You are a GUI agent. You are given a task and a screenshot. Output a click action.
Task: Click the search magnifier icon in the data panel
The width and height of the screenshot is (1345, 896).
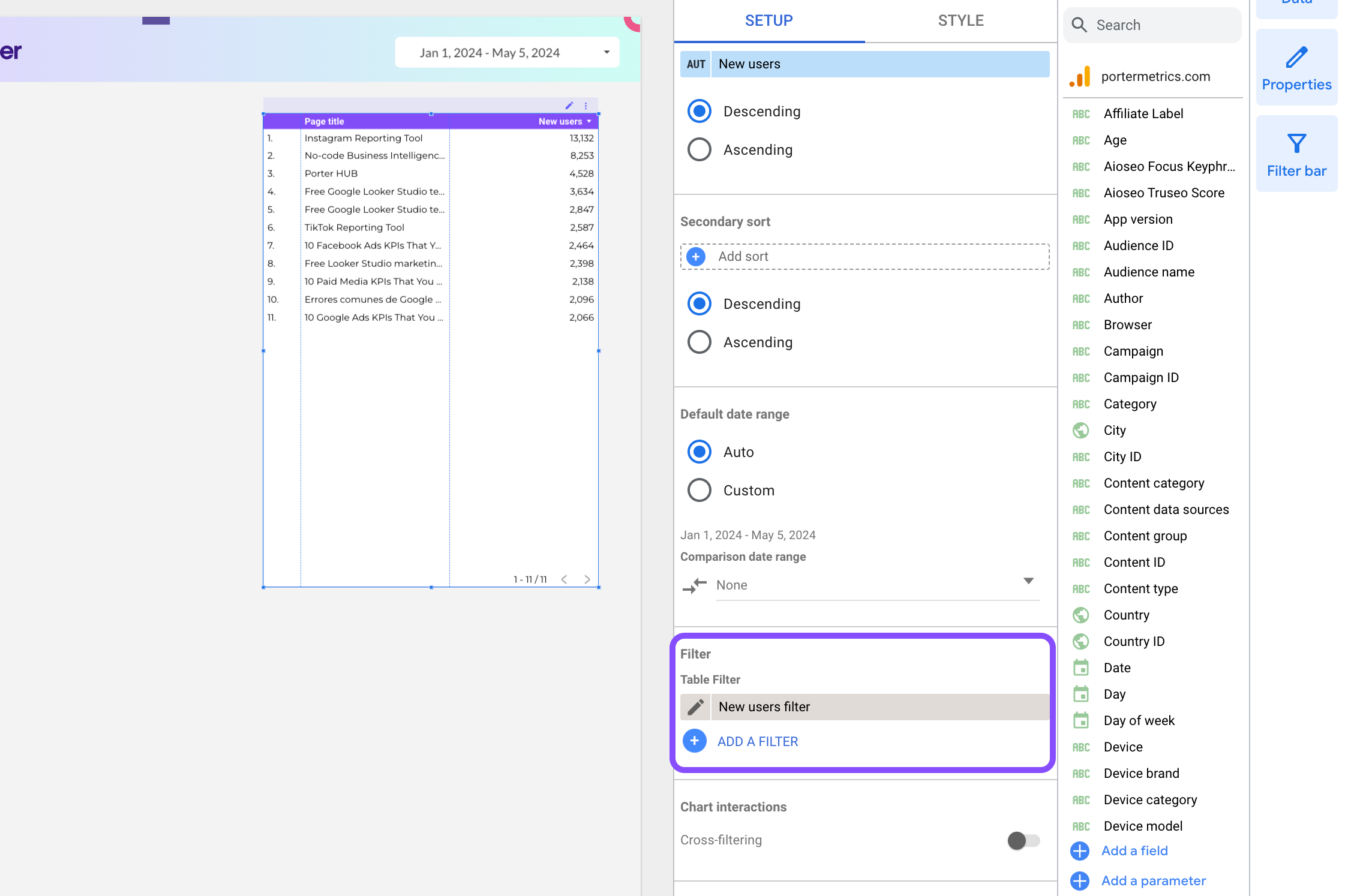tap(1079, 25)
